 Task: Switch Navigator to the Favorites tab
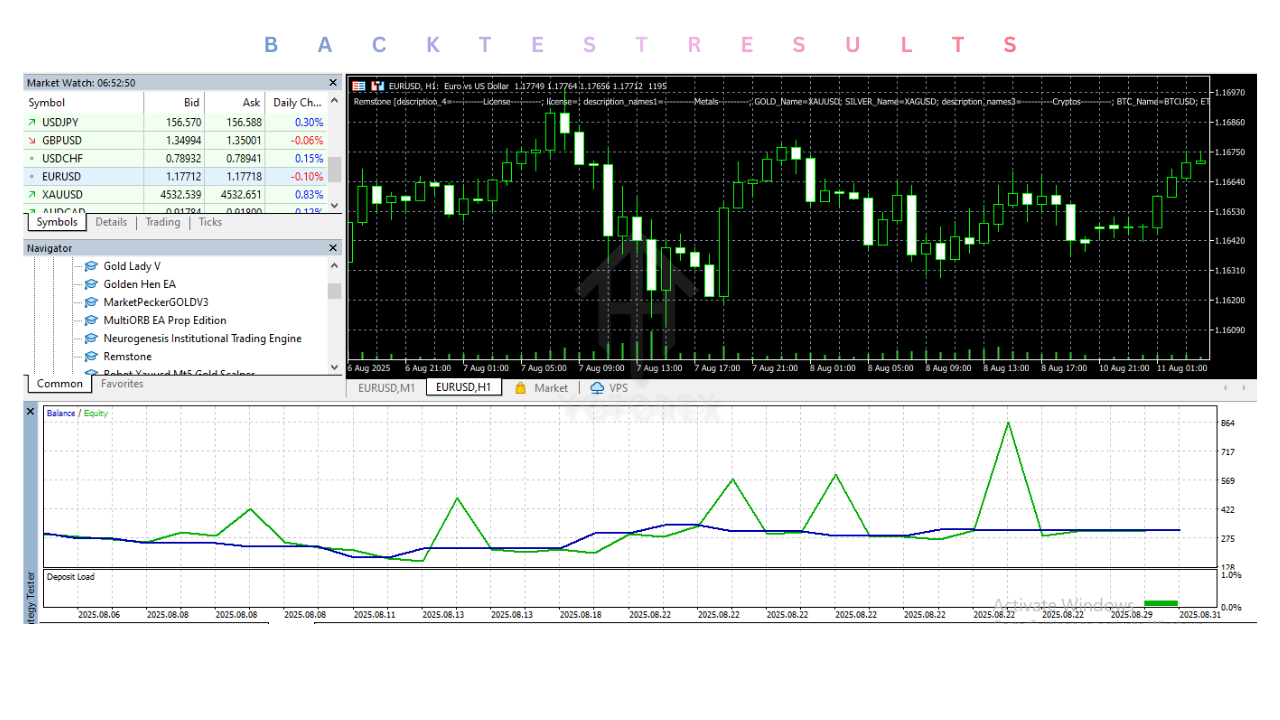[x=122, y=384]
